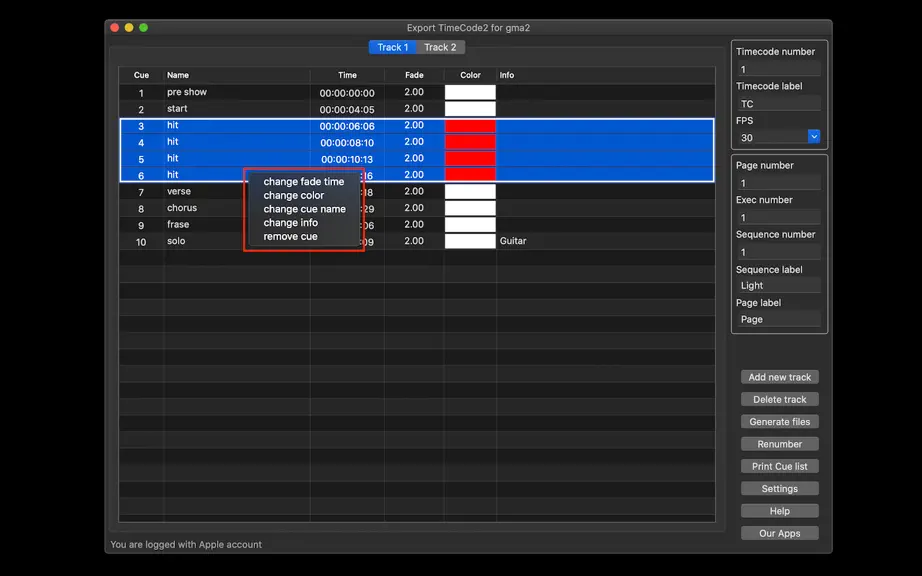Click the Our Apps button
922x576 pixels.
(x=780, y=533)
